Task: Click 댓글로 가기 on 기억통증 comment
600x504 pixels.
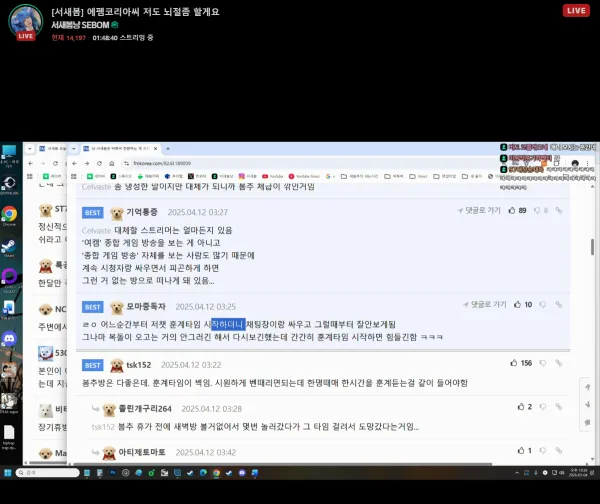Action: (x=479, y=210)
